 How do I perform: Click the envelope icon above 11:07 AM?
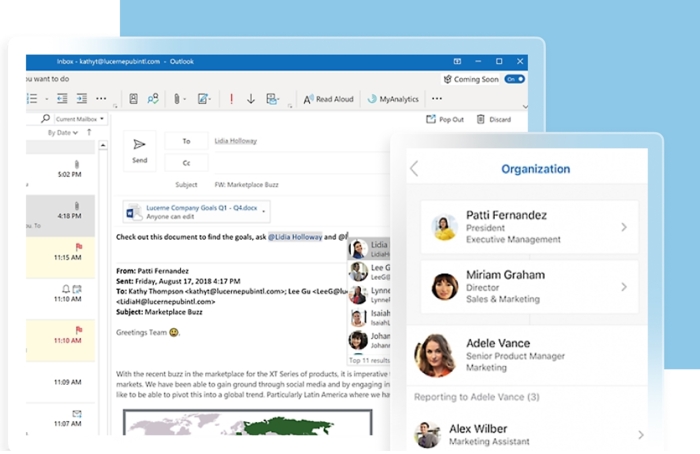point(77,414)
